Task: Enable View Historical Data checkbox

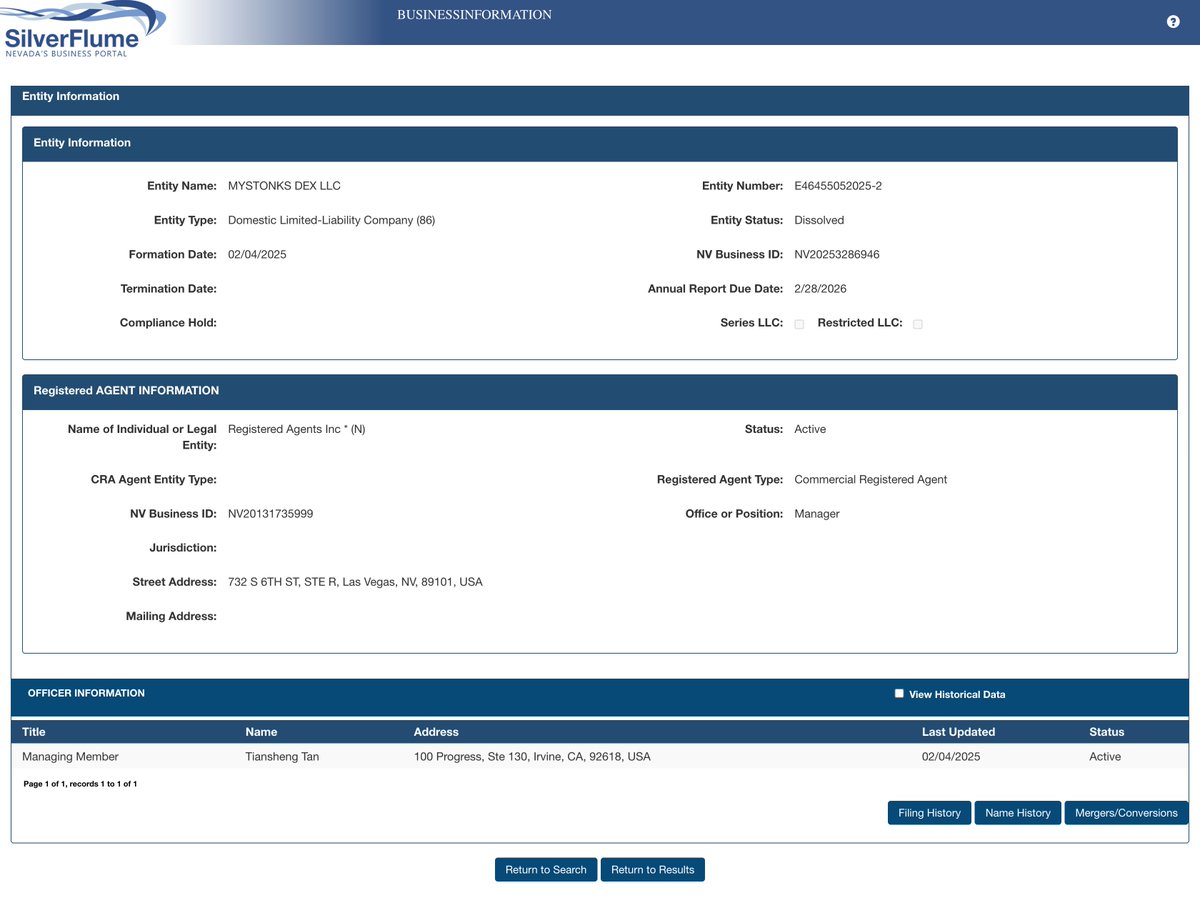Action: coord(899,693)
